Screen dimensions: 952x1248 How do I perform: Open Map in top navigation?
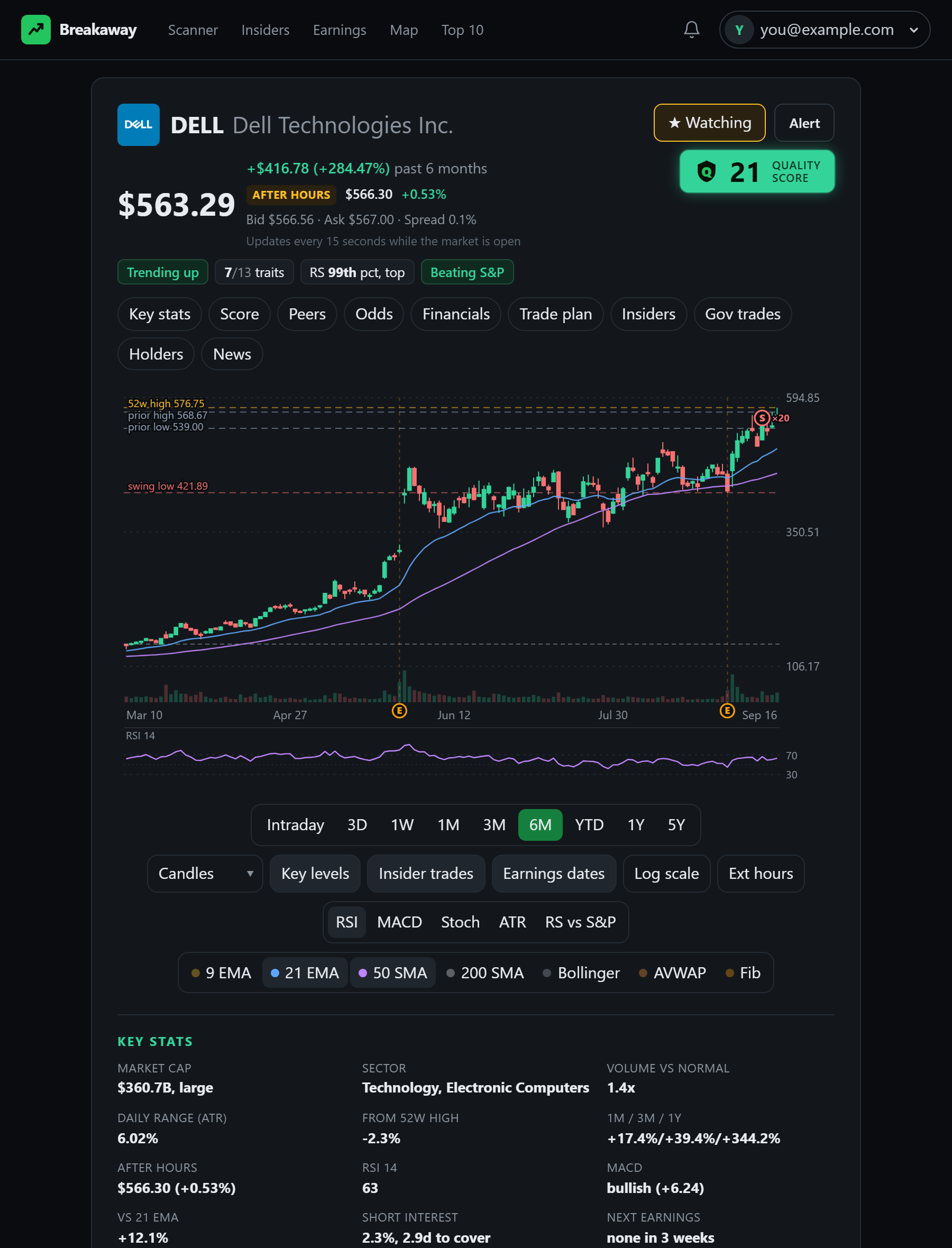(x=404, y=30)
